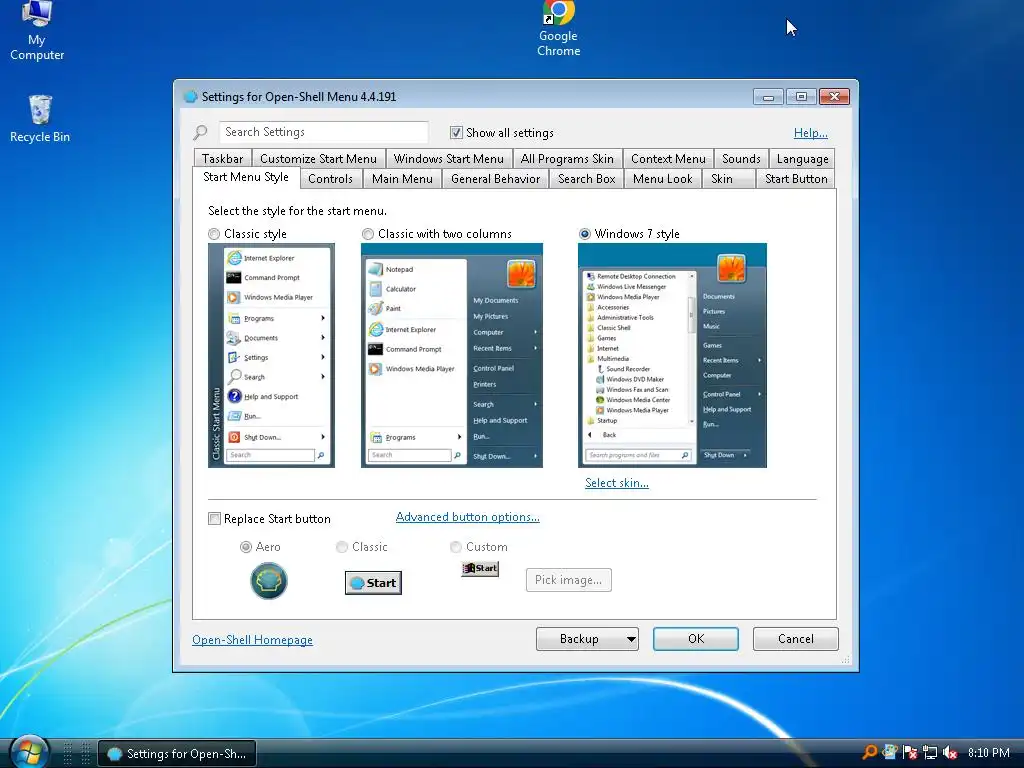Click the OK button
This screenshot has height=768, width=1024.
point(696,639)
